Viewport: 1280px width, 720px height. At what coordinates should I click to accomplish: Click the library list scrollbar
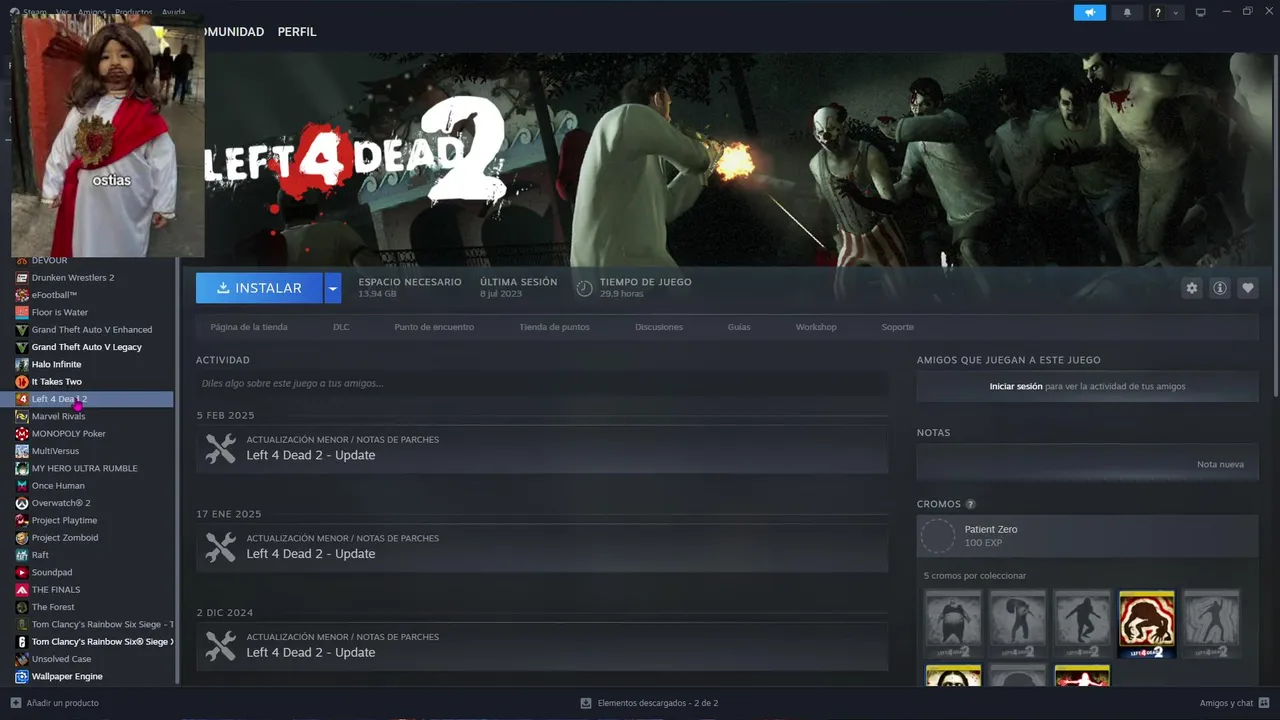[177, 470]
